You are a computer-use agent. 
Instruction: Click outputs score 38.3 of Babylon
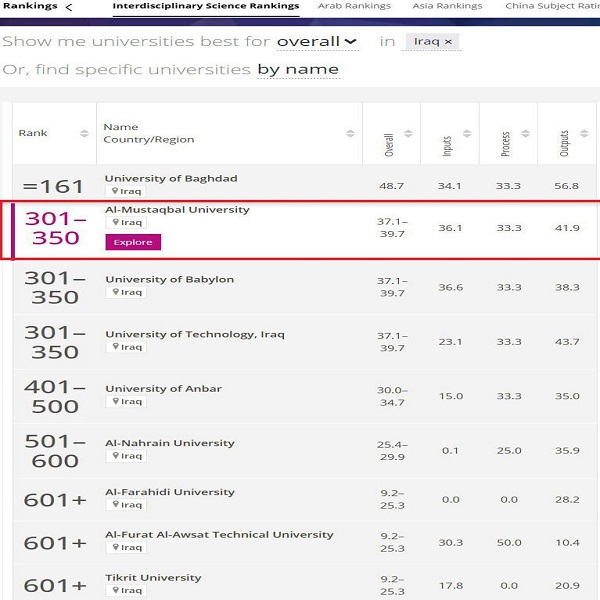click(567, 287)
